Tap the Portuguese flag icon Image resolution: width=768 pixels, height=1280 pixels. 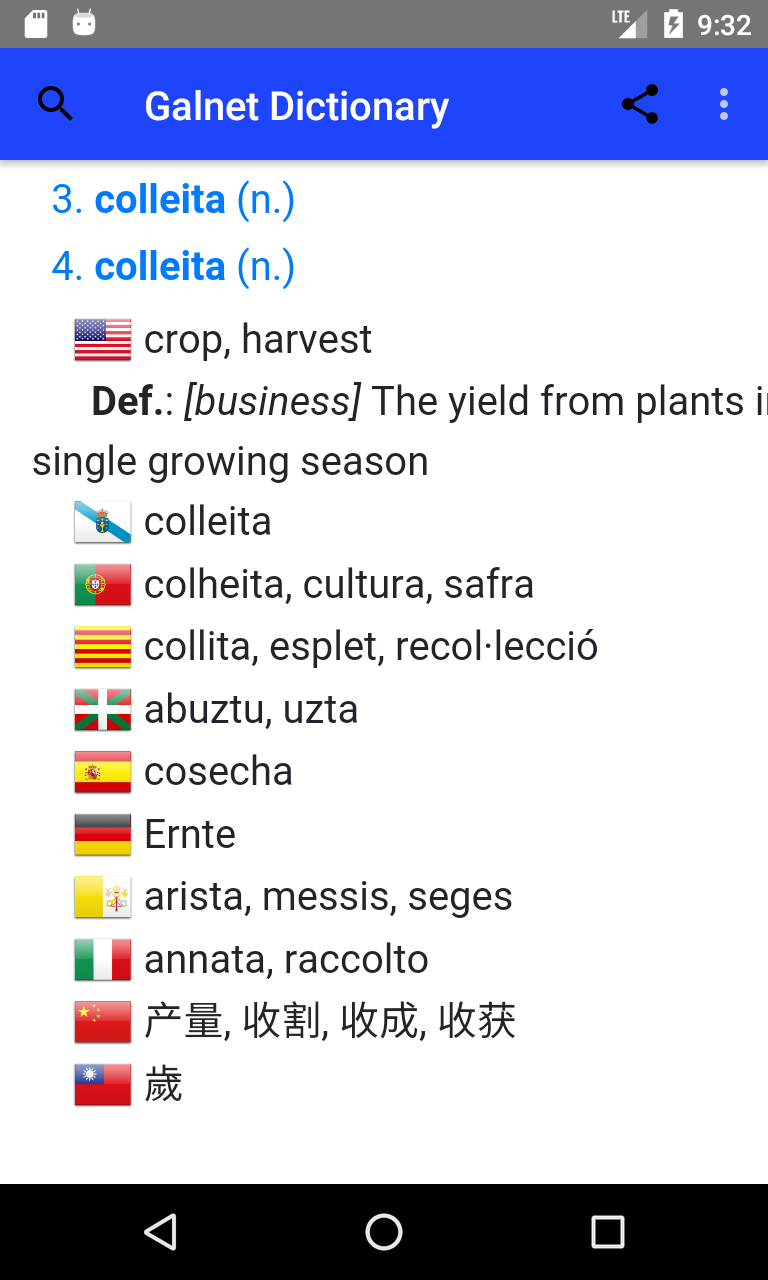click(103, 585)
